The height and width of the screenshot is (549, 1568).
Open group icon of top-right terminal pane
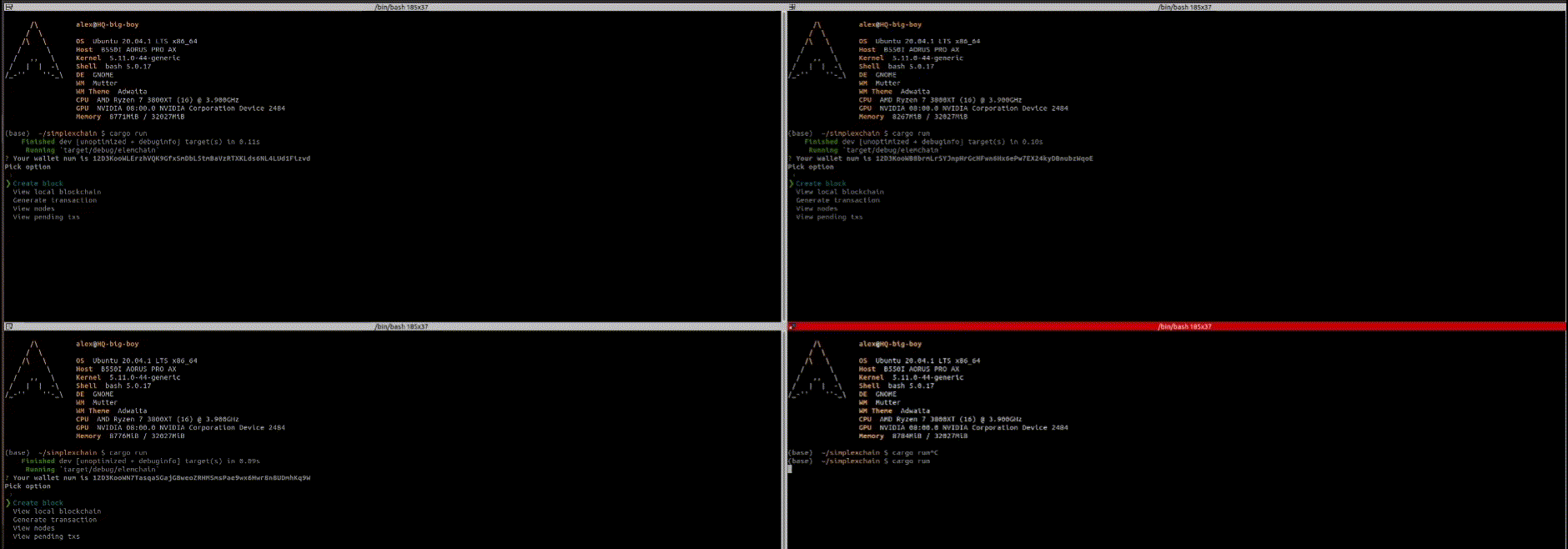(792, 7)
